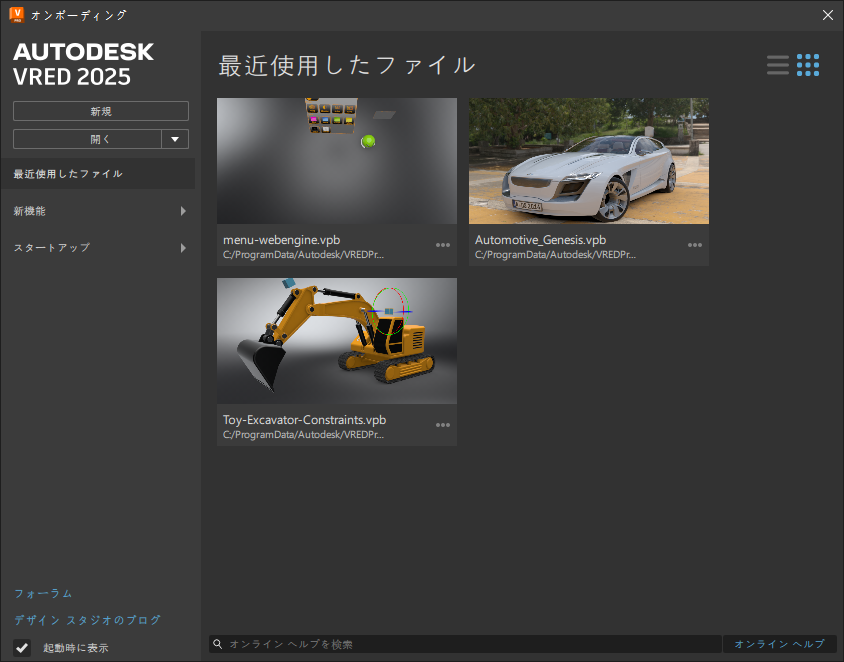Expand the 新機能 section arrow
Screen dimensions: 844x662
(183, 211)
